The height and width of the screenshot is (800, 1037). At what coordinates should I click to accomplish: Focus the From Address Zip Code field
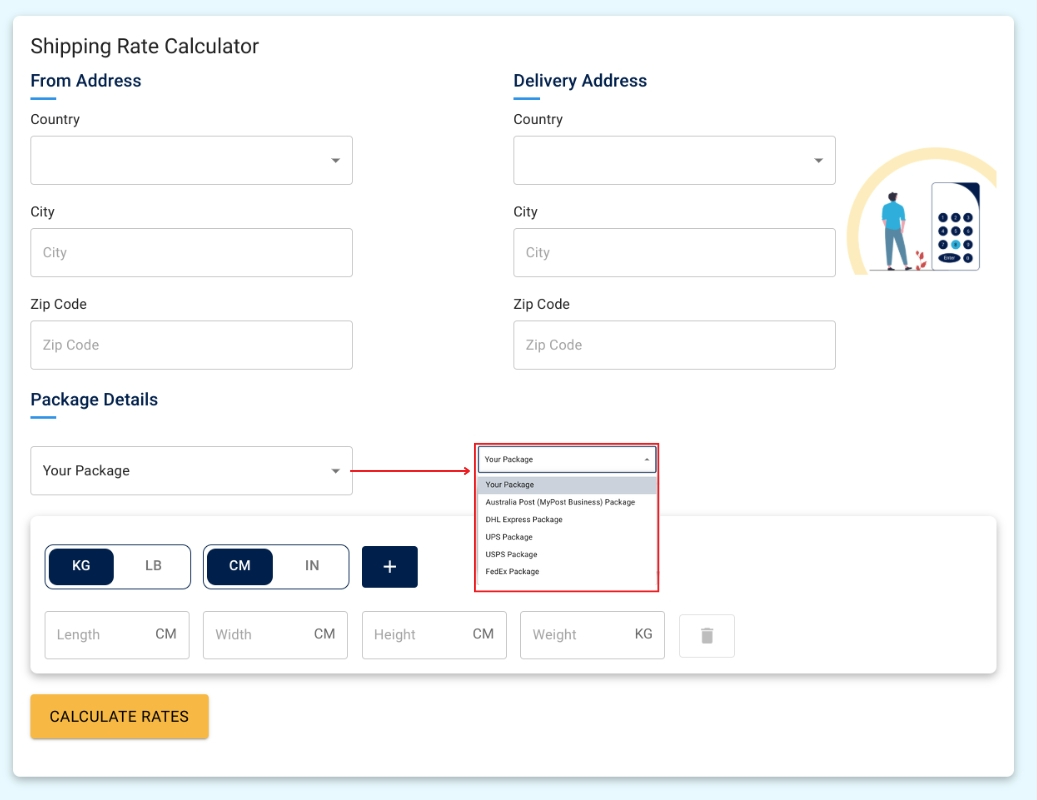tap(191, 345)
